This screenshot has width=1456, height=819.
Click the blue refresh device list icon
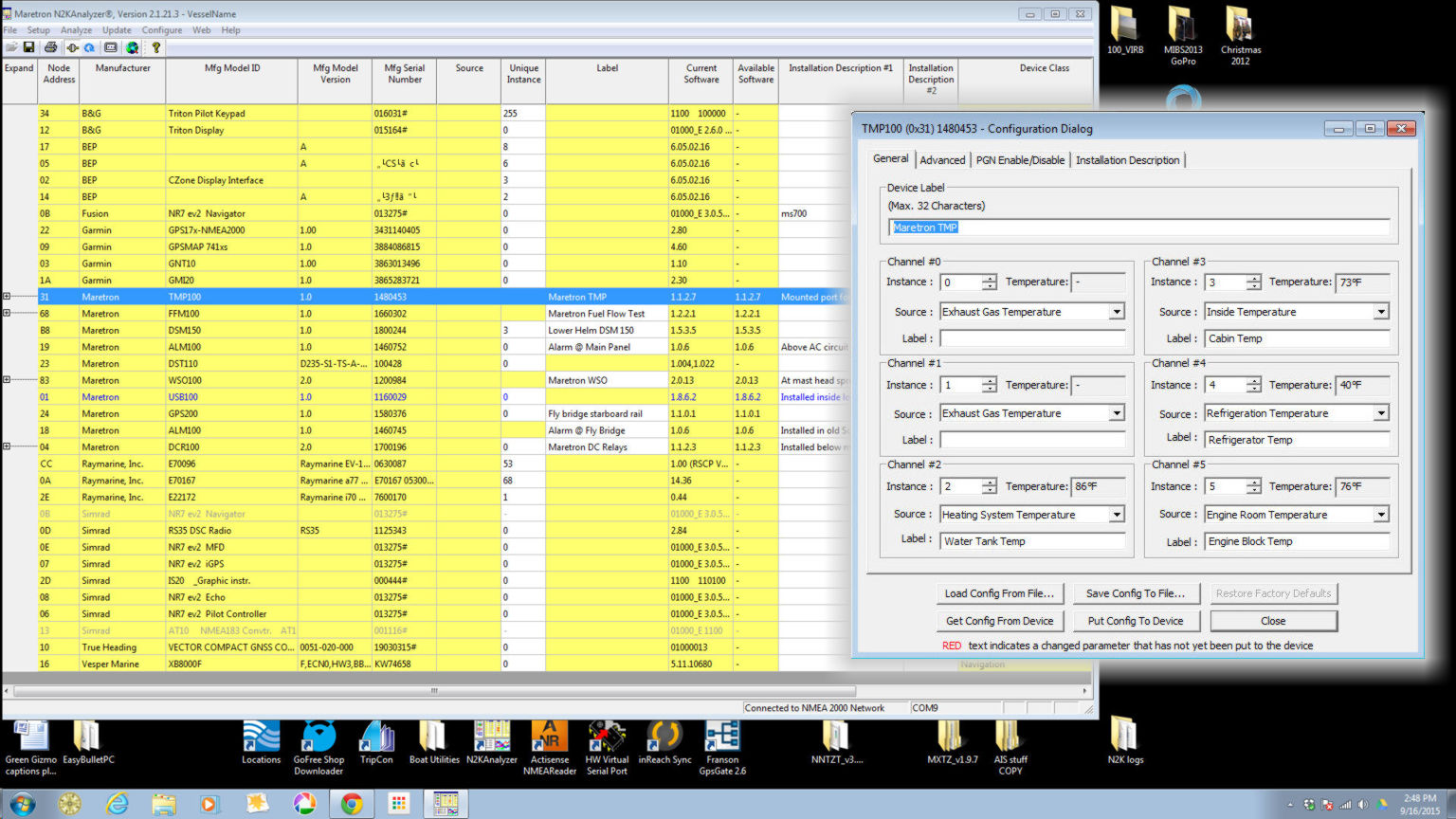[x=89, y=47]
